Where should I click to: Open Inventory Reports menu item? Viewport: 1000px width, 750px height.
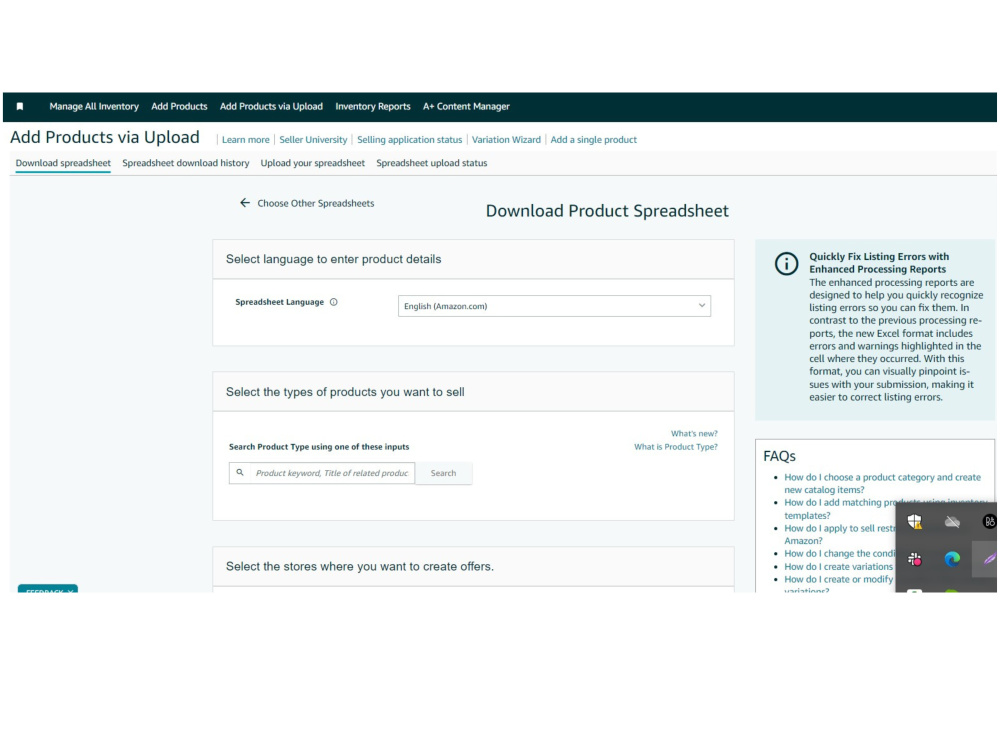click(372, 107)
